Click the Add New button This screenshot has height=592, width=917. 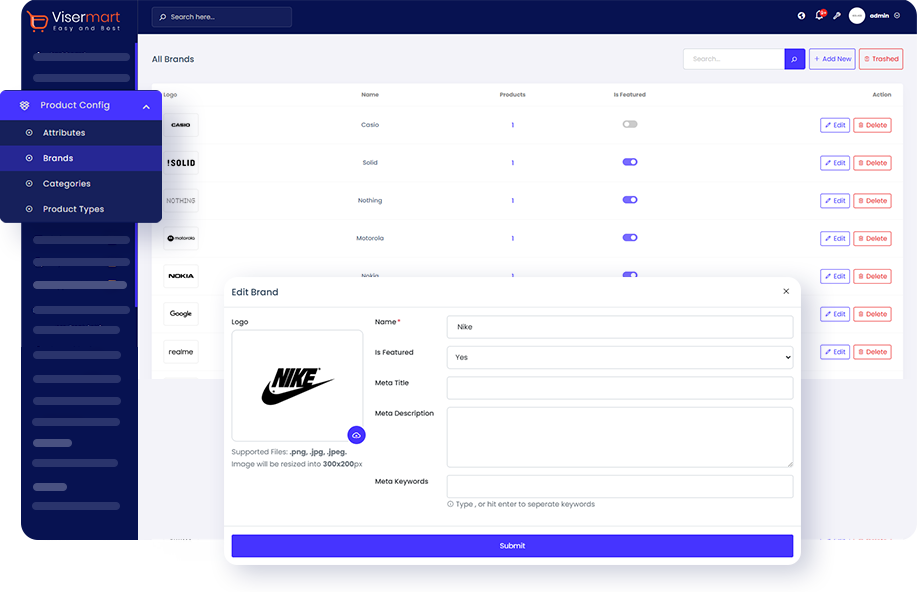pyautogui.click(x=832, y=59)
